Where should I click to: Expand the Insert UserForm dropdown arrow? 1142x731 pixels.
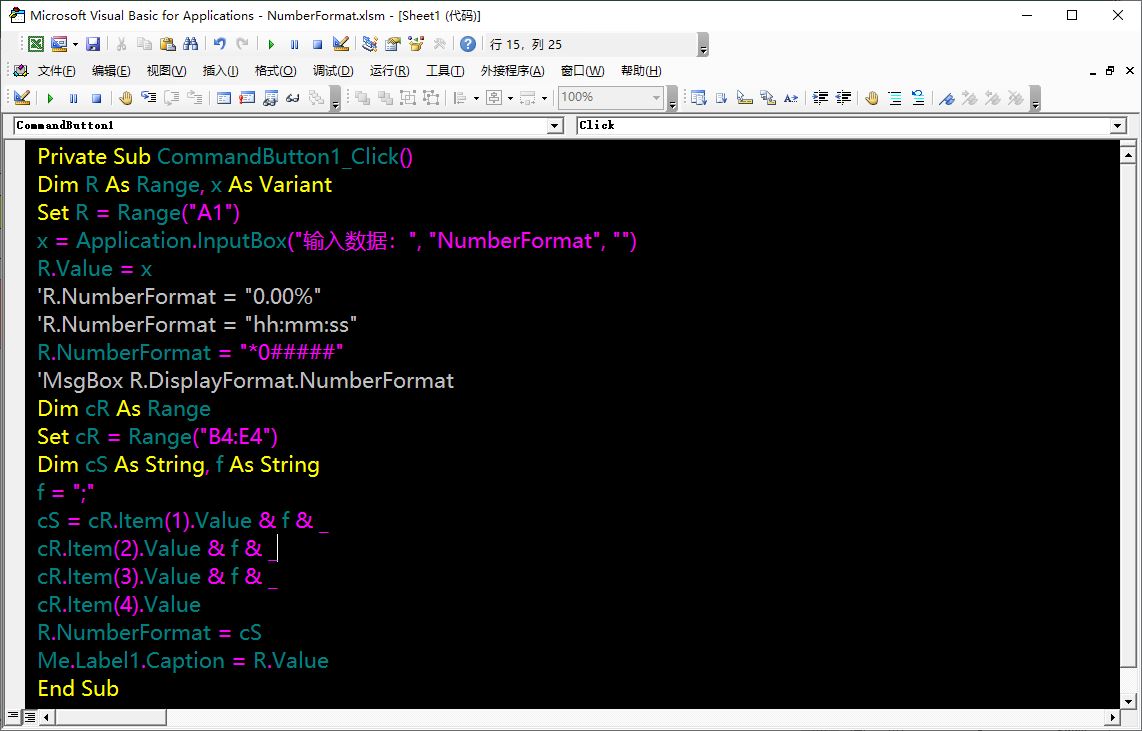(75, 44)
